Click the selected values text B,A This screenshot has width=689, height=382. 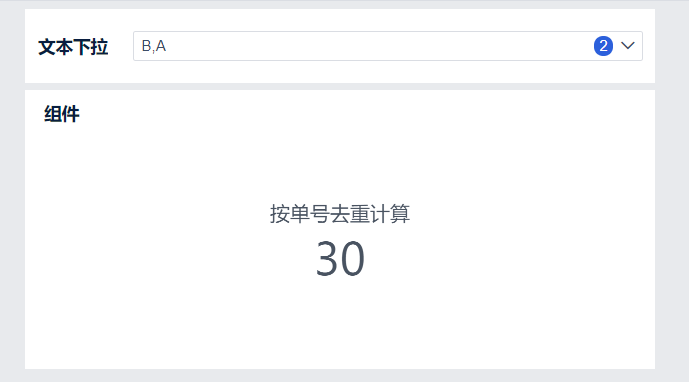[154, 46]
